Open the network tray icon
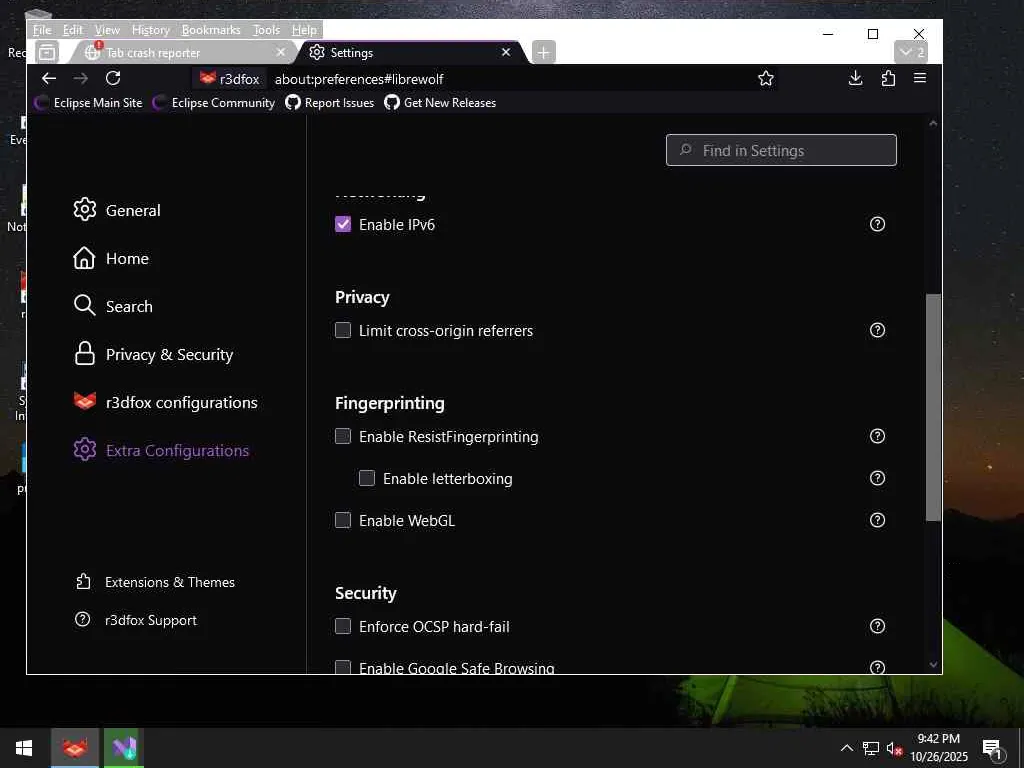1024x768 pixels. [x=871, y=748]
